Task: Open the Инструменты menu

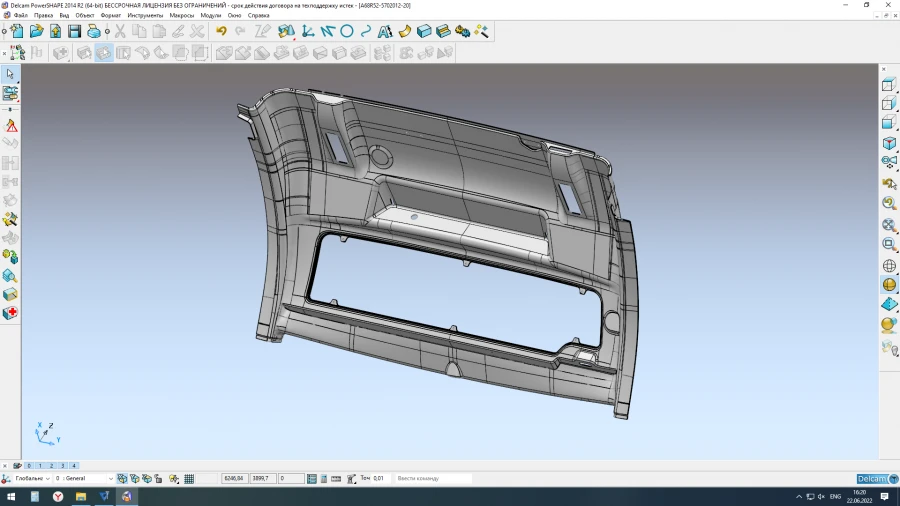Action: [x=145, y=16]
